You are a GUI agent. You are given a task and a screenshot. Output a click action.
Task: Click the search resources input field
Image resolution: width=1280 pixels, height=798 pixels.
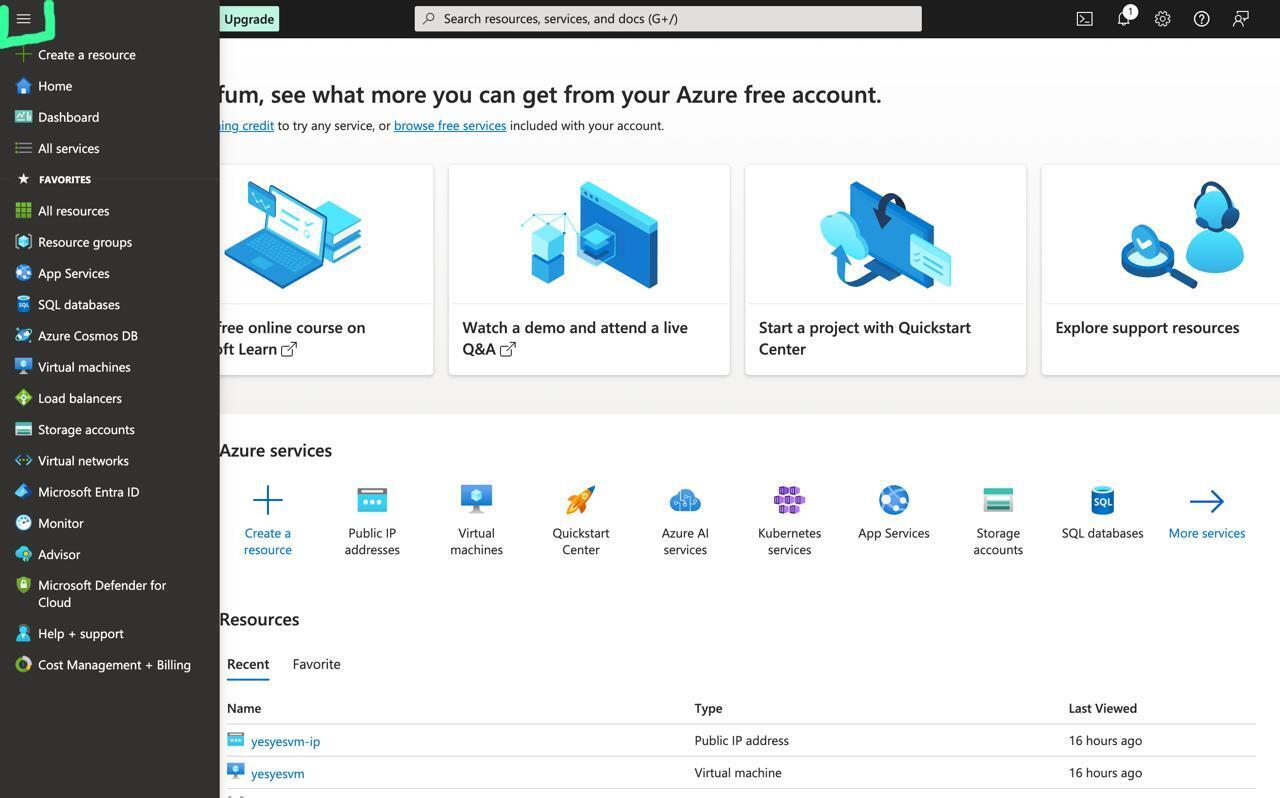[668, 19]
